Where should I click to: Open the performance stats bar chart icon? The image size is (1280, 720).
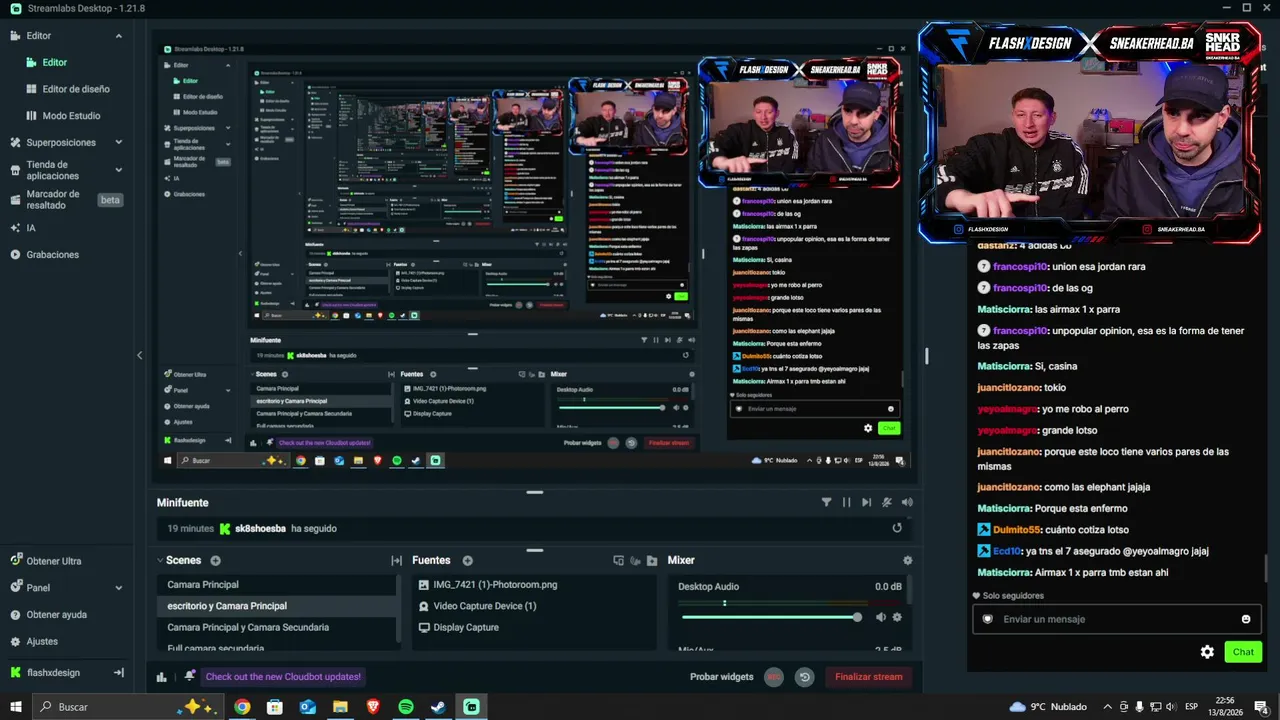click(x=162, y=677)
